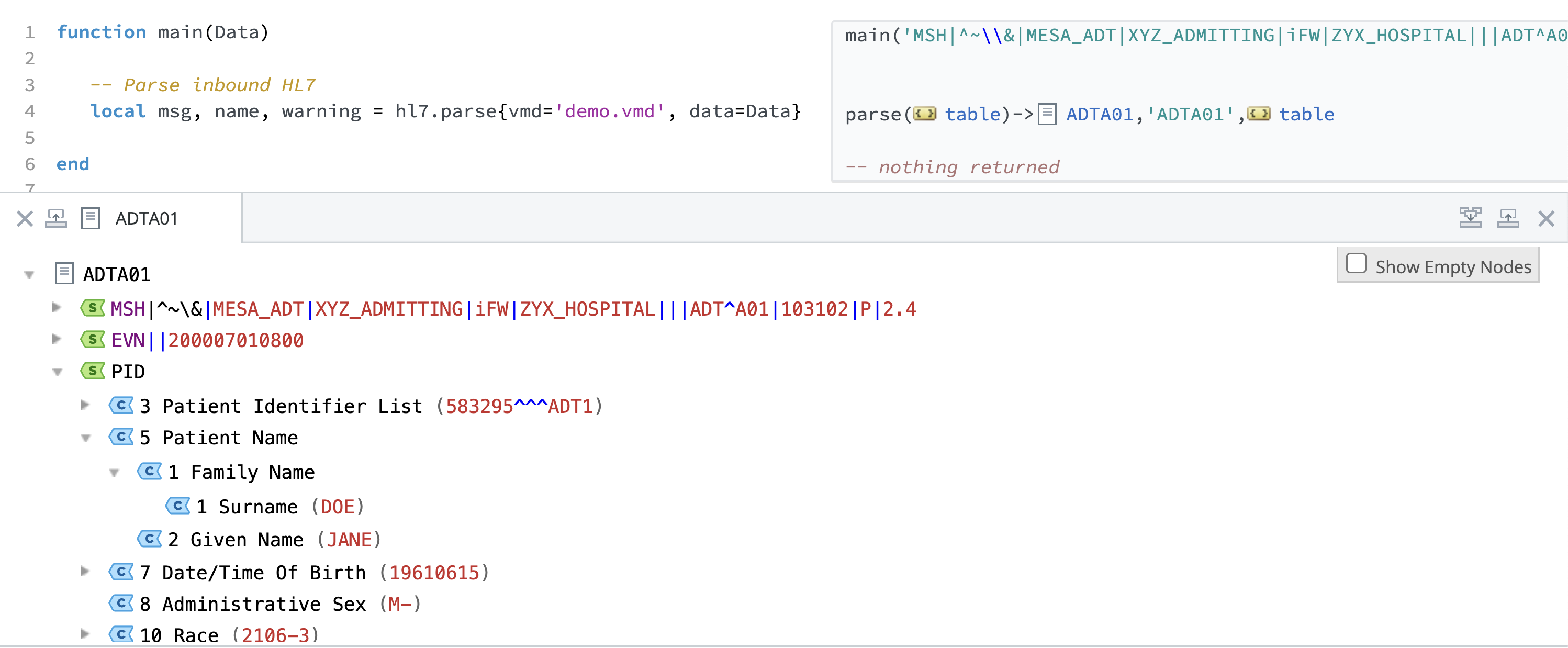The width and height of the screenshot is (1568, 648).
Task: Click the EVN segment S icon
Action: tap(93, 339)
